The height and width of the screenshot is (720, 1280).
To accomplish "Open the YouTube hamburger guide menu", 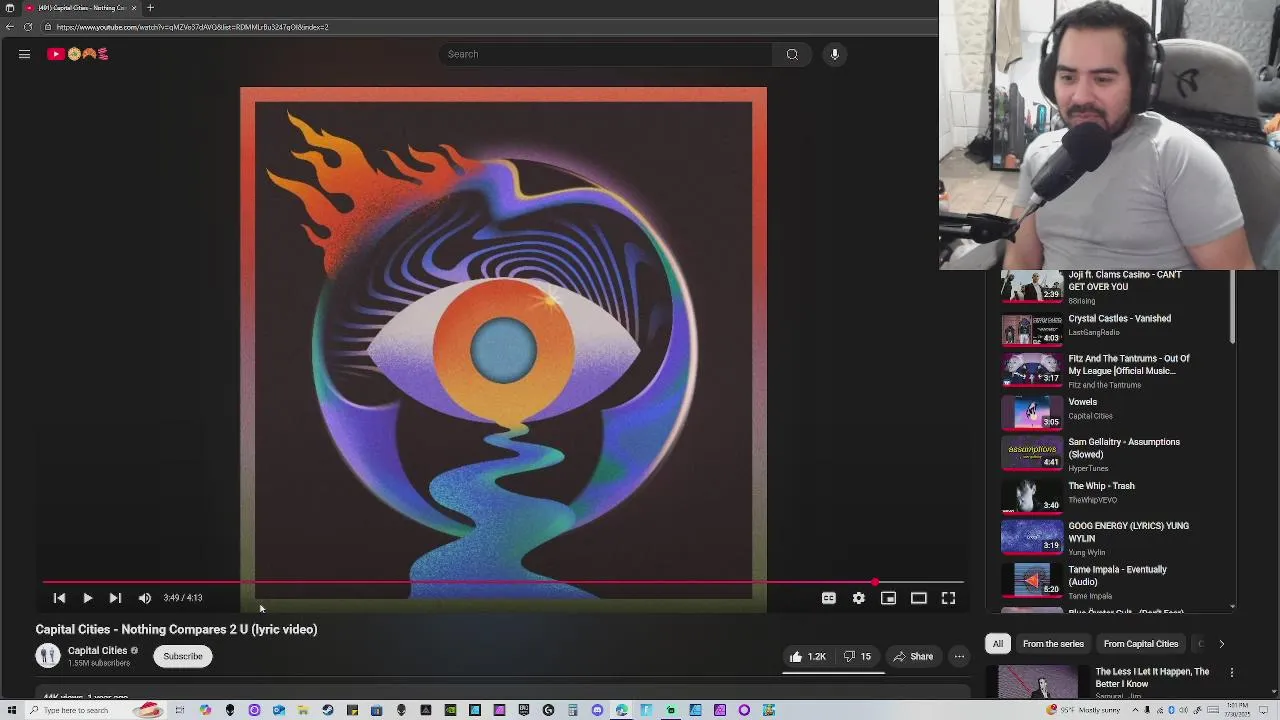I will pos(24,54).
